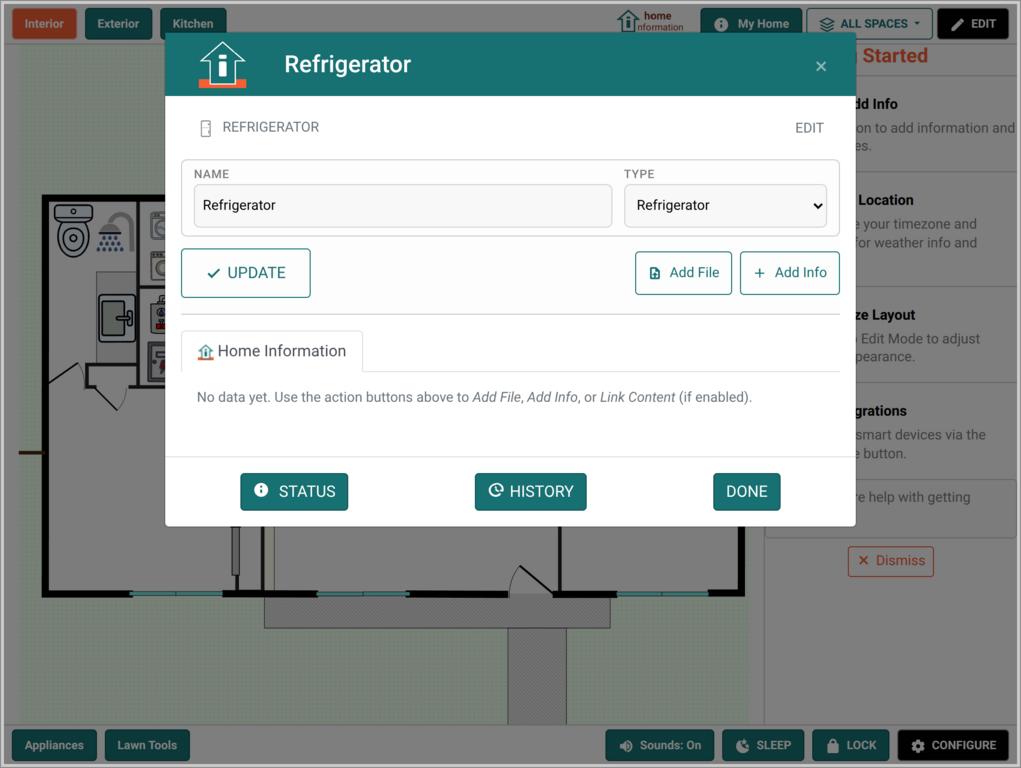
Task: Click the DONE button
Action: click(x=746, y=492)
